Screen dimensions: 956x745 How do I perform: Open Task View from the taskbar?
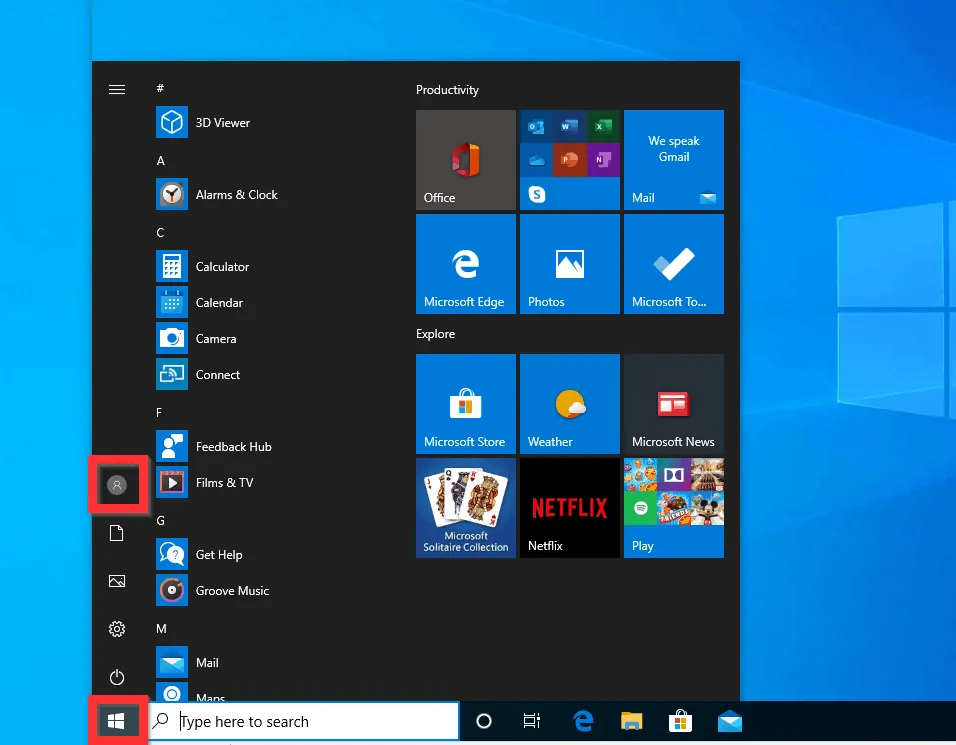[531, 720]
